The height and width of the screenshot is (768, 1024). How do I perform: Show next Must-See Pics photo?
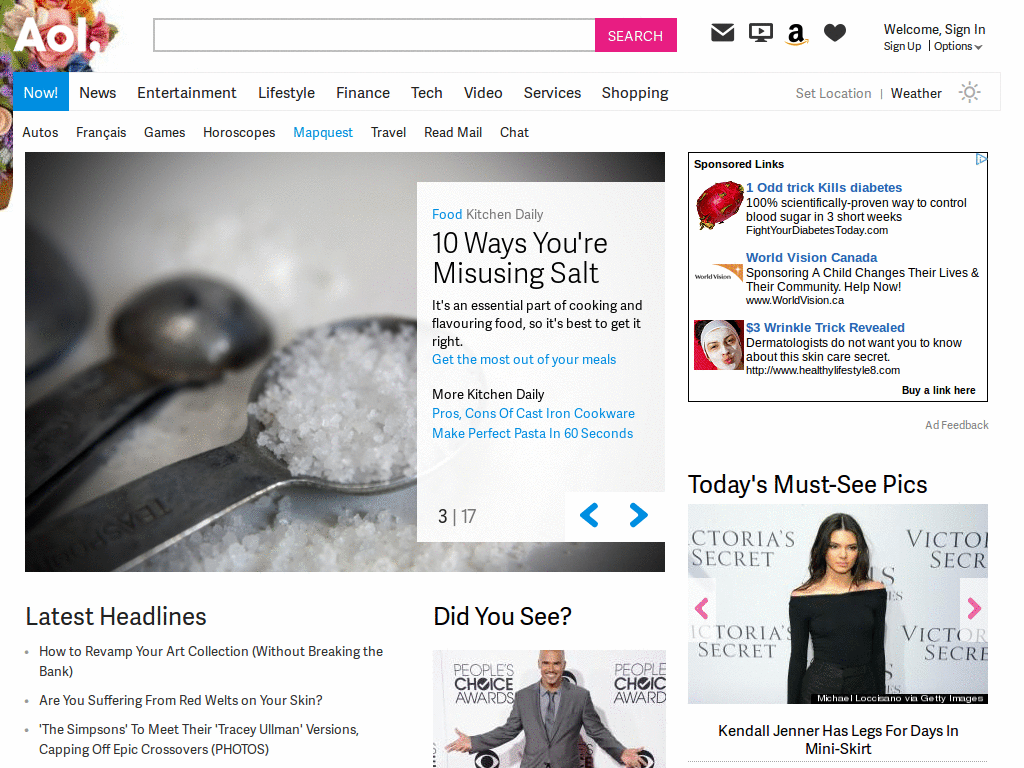tap(974, 609)
